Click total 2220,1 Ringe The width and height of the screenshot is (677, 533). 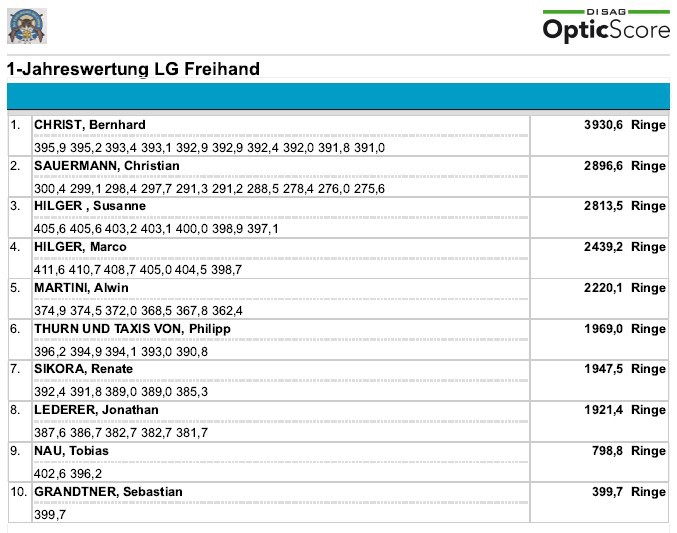pos(625,288)
